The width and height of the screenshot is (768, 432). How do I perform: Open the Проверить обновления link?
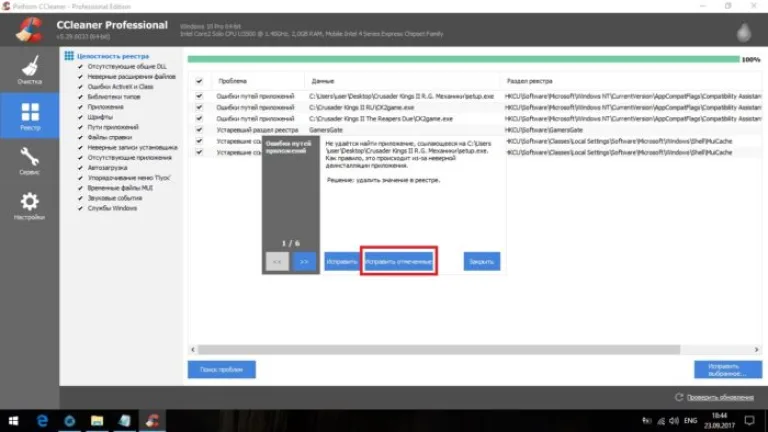pos(720,397)
